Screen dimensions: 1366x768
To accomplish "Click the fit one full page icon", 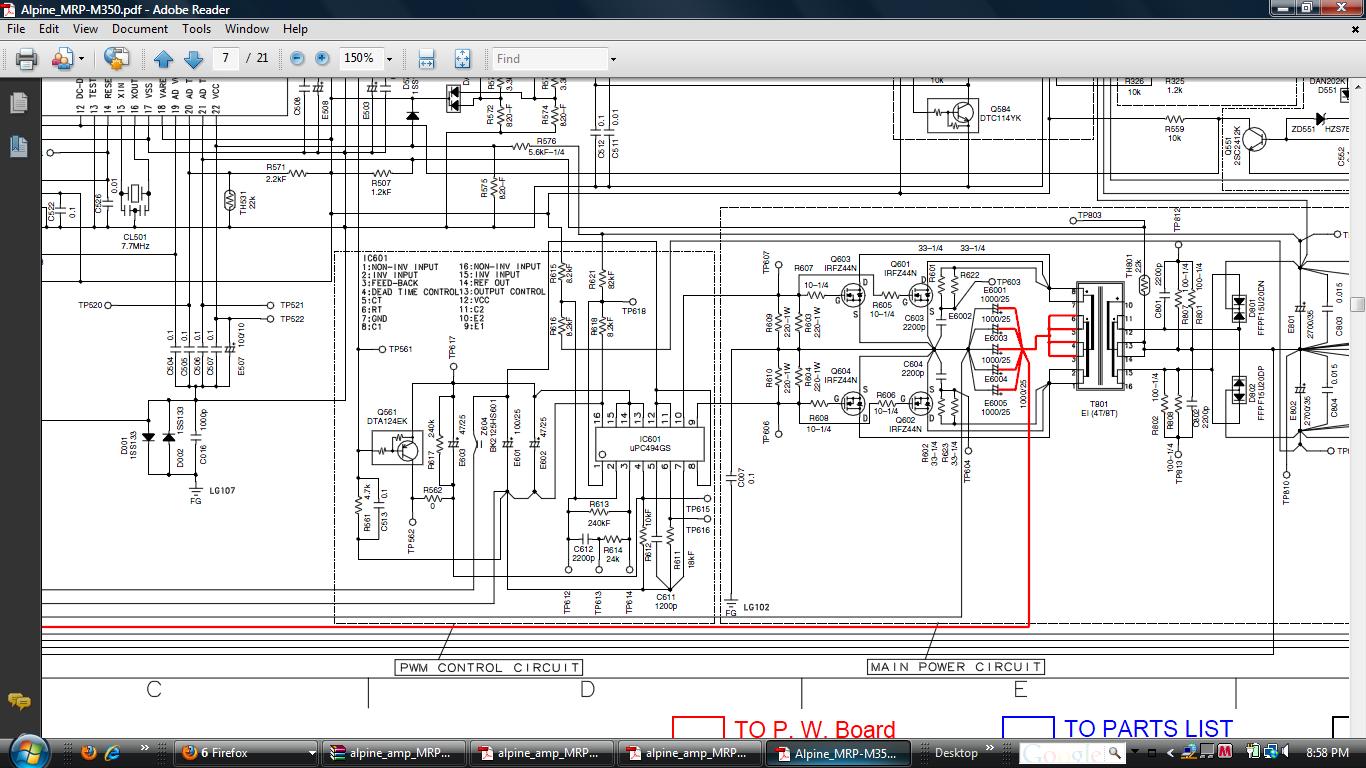I will tap(462, 59).
